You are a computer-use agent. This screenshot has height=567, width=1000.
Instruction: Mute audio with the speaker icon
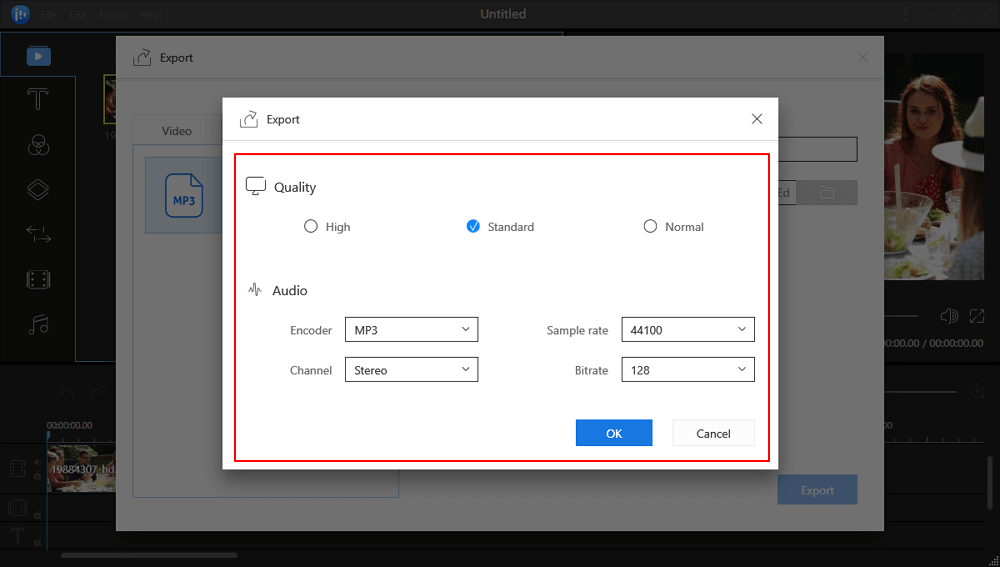949,316
